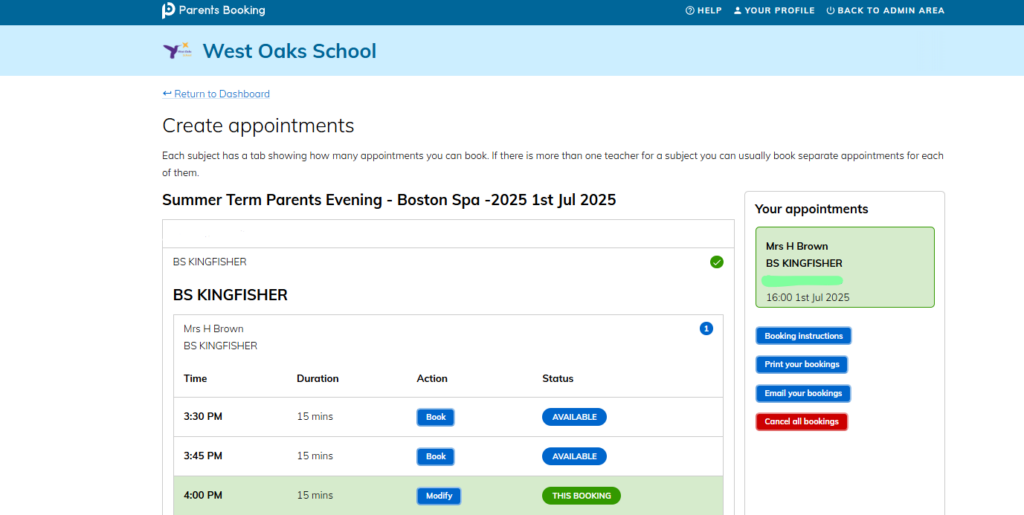This screenshot has height=515, width=1024.
Task: Print your bookings
Action: pos(801,364)
